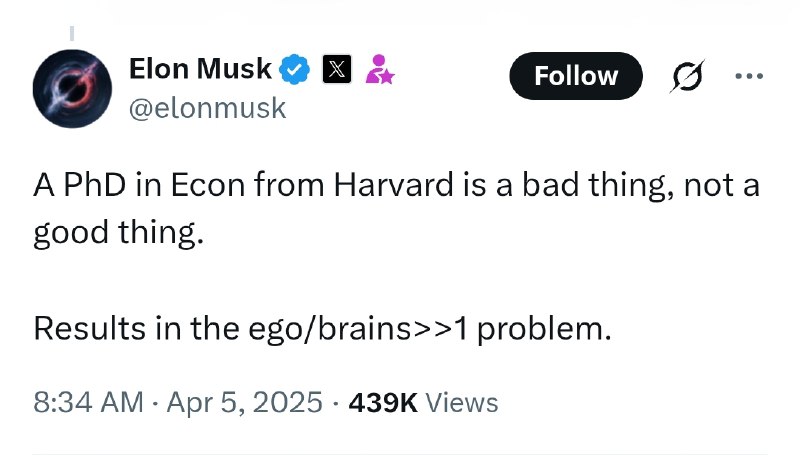
Task: Open the three-dot more options menu
Action: (x=749, y=76)
